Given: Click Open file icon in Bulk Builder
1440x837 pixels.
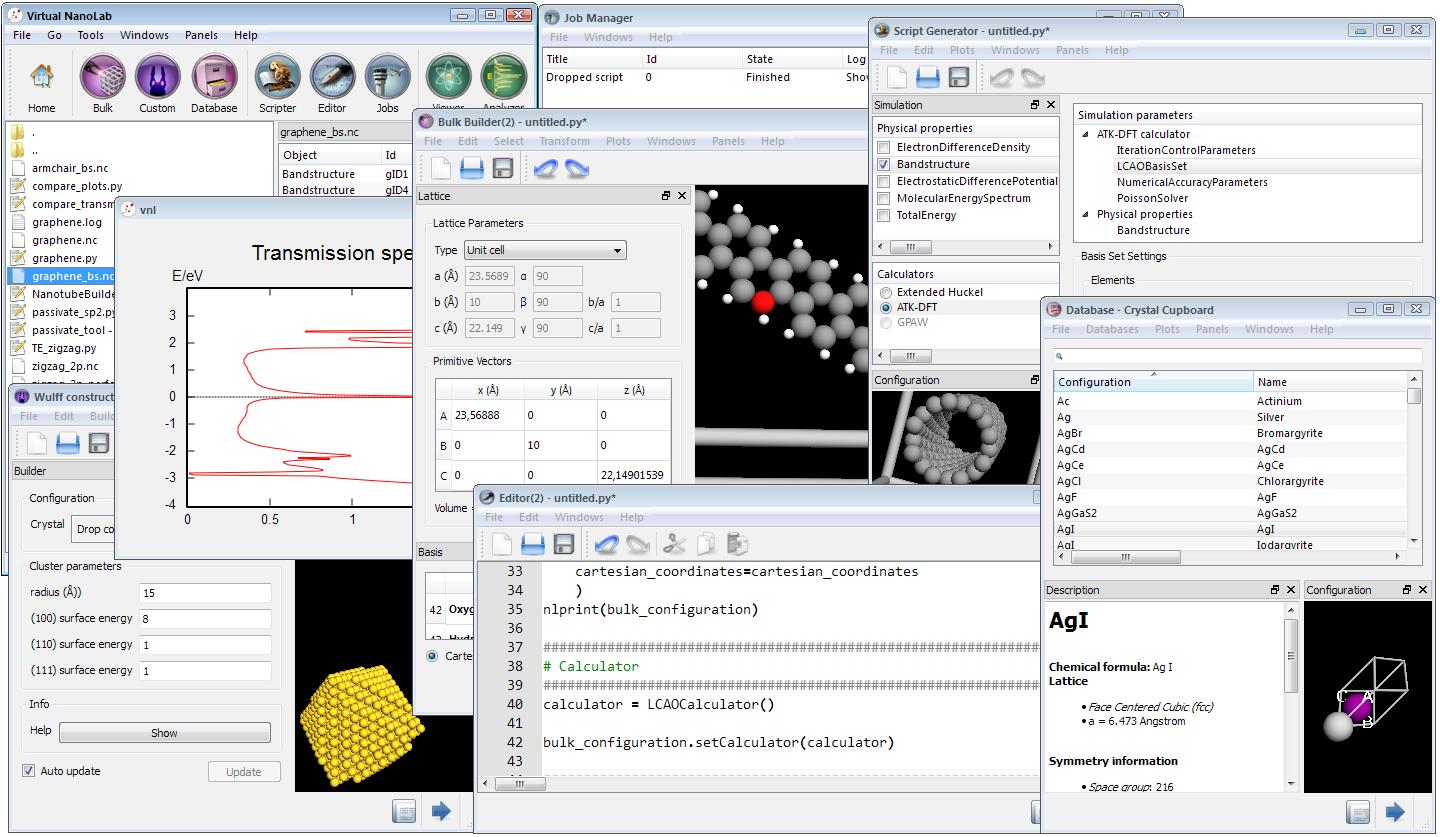Looking at the screenshot, I should [x=471, y=168].
